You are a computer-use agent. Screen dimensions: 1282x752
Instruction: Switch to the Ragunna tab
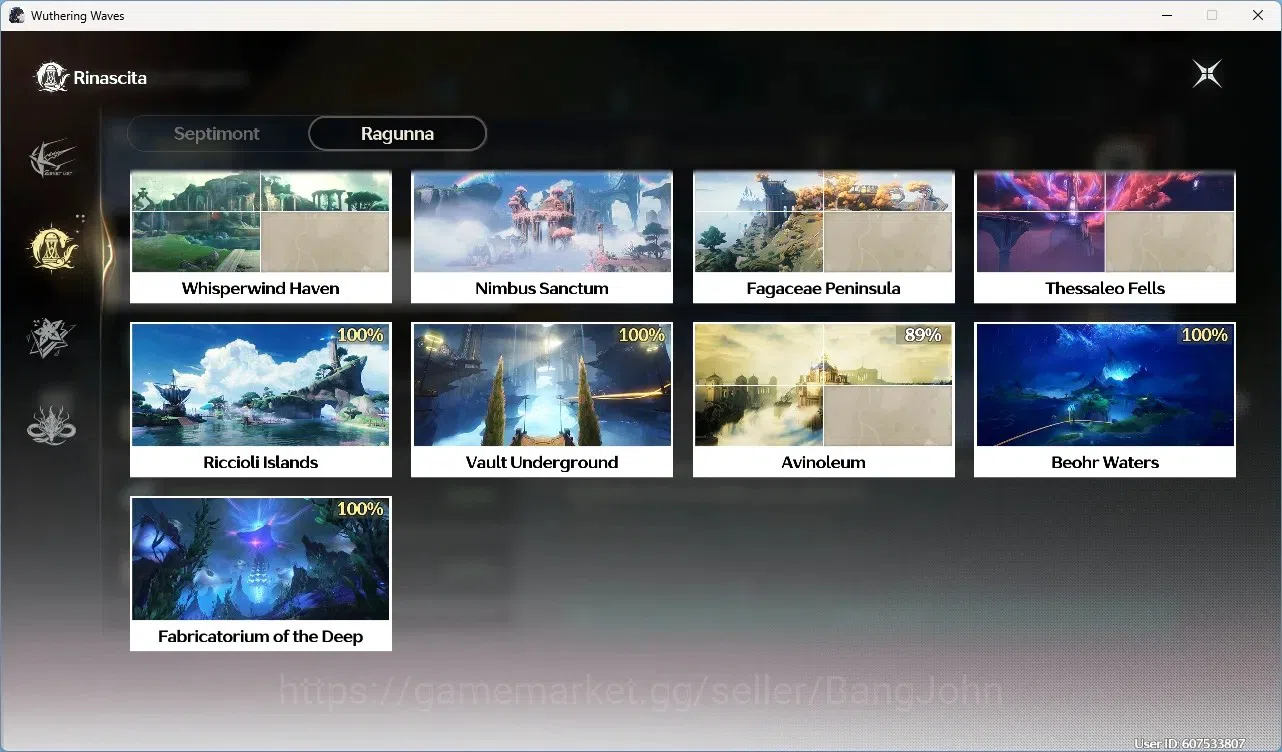point(397,134)
